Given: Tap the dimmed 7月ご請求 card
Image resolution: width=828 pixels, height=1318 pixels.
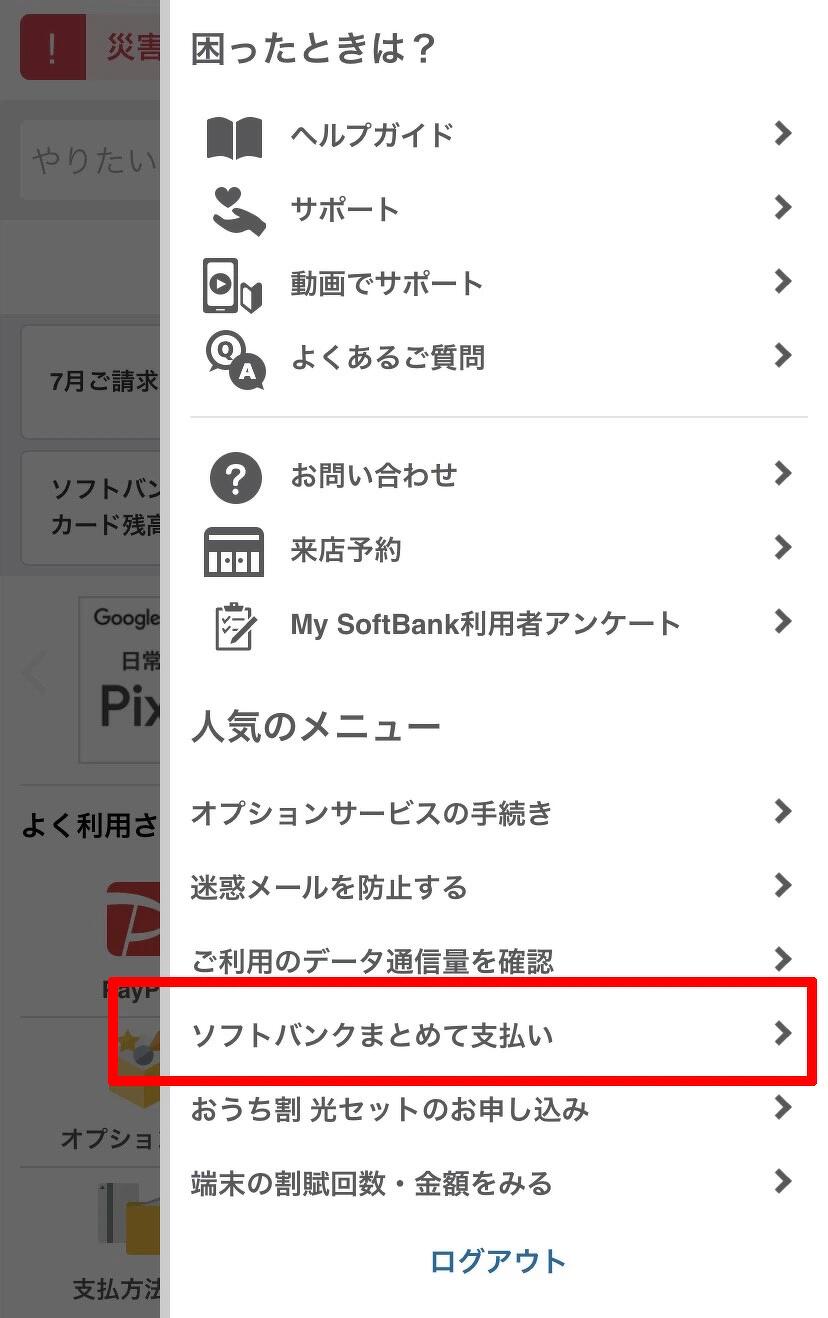Looking at the screenshot, I should [90, 382].
